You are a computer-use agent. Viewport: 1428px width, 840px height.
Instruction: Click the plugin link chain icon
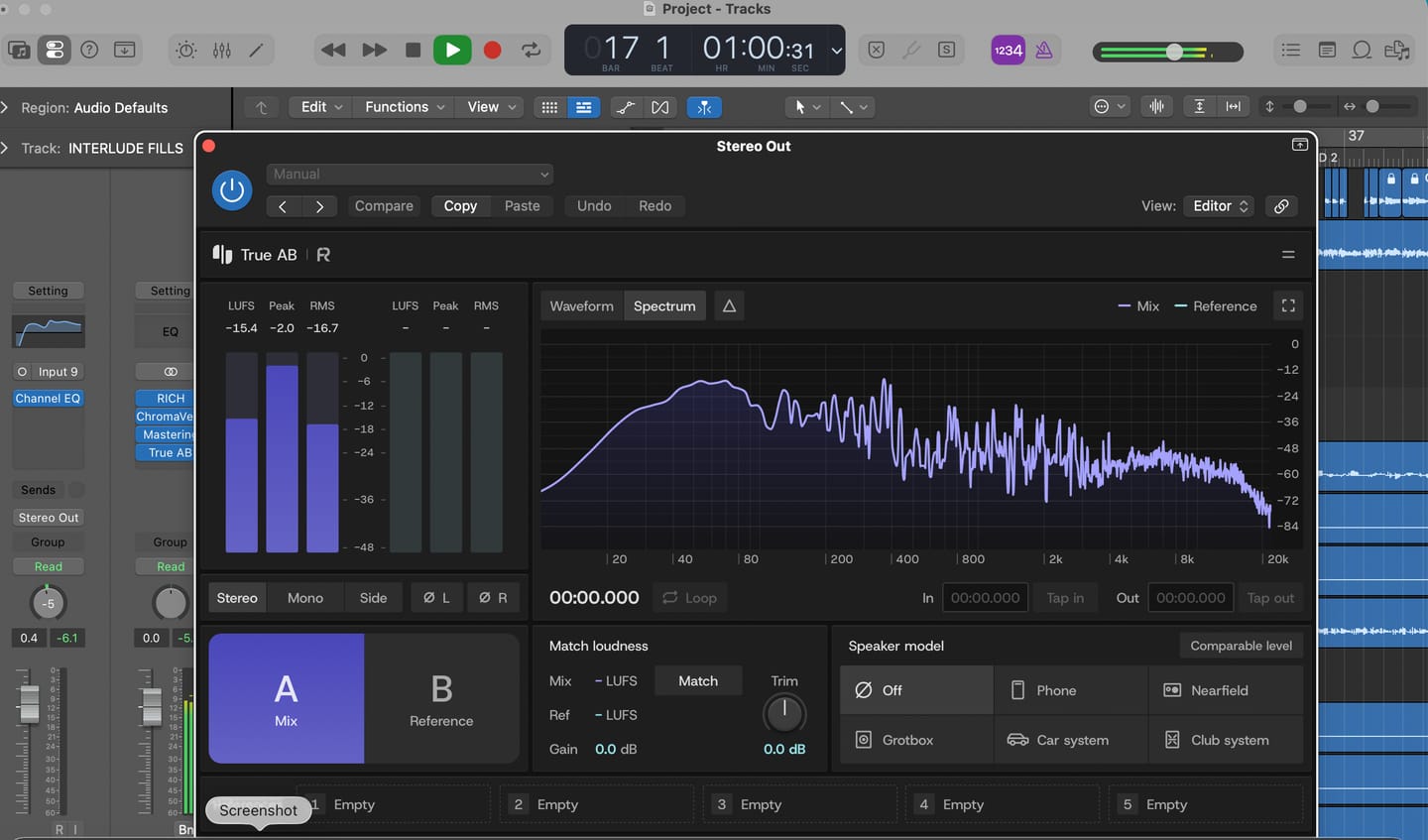tap(1281, 205)
